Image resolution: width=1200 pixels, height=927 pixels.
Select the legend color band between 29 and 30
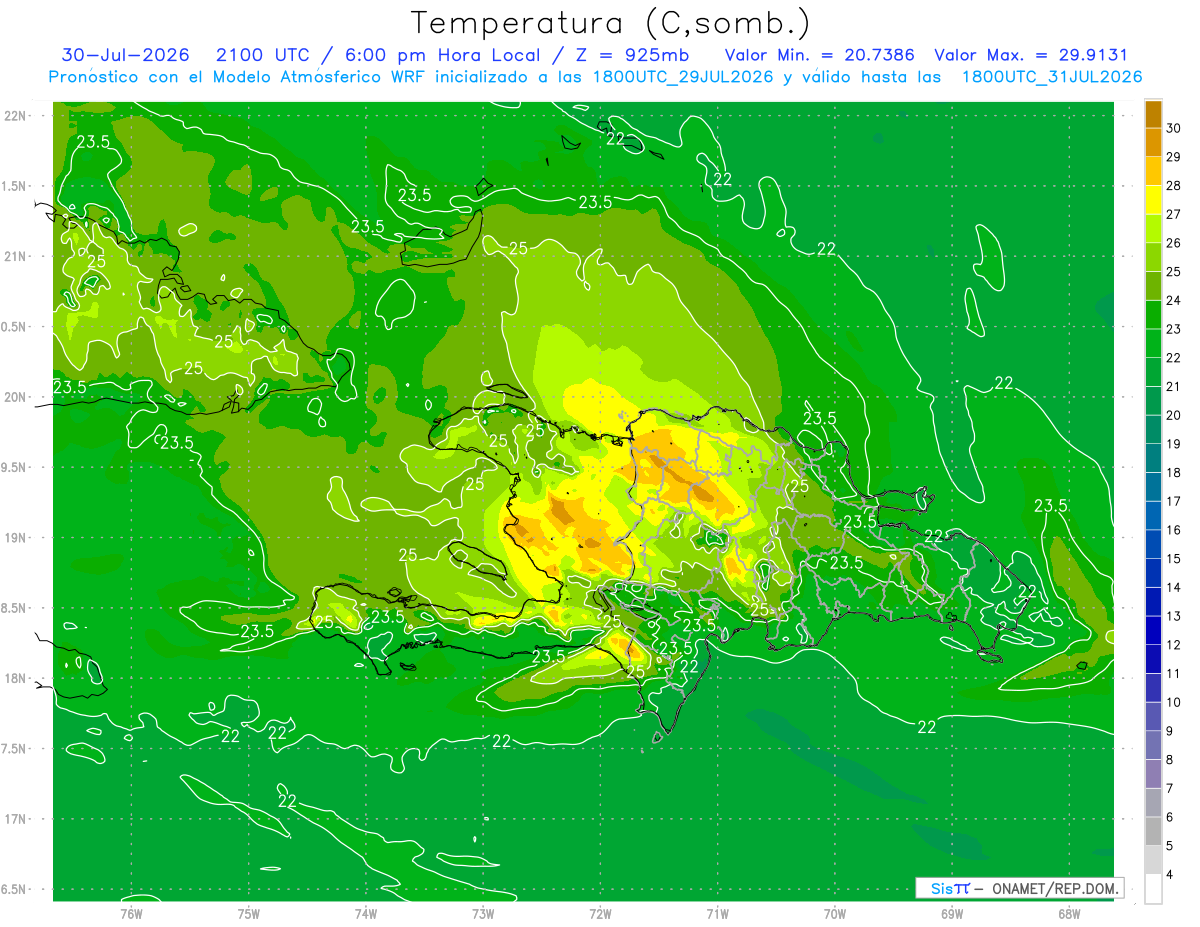click(1153, 142)
